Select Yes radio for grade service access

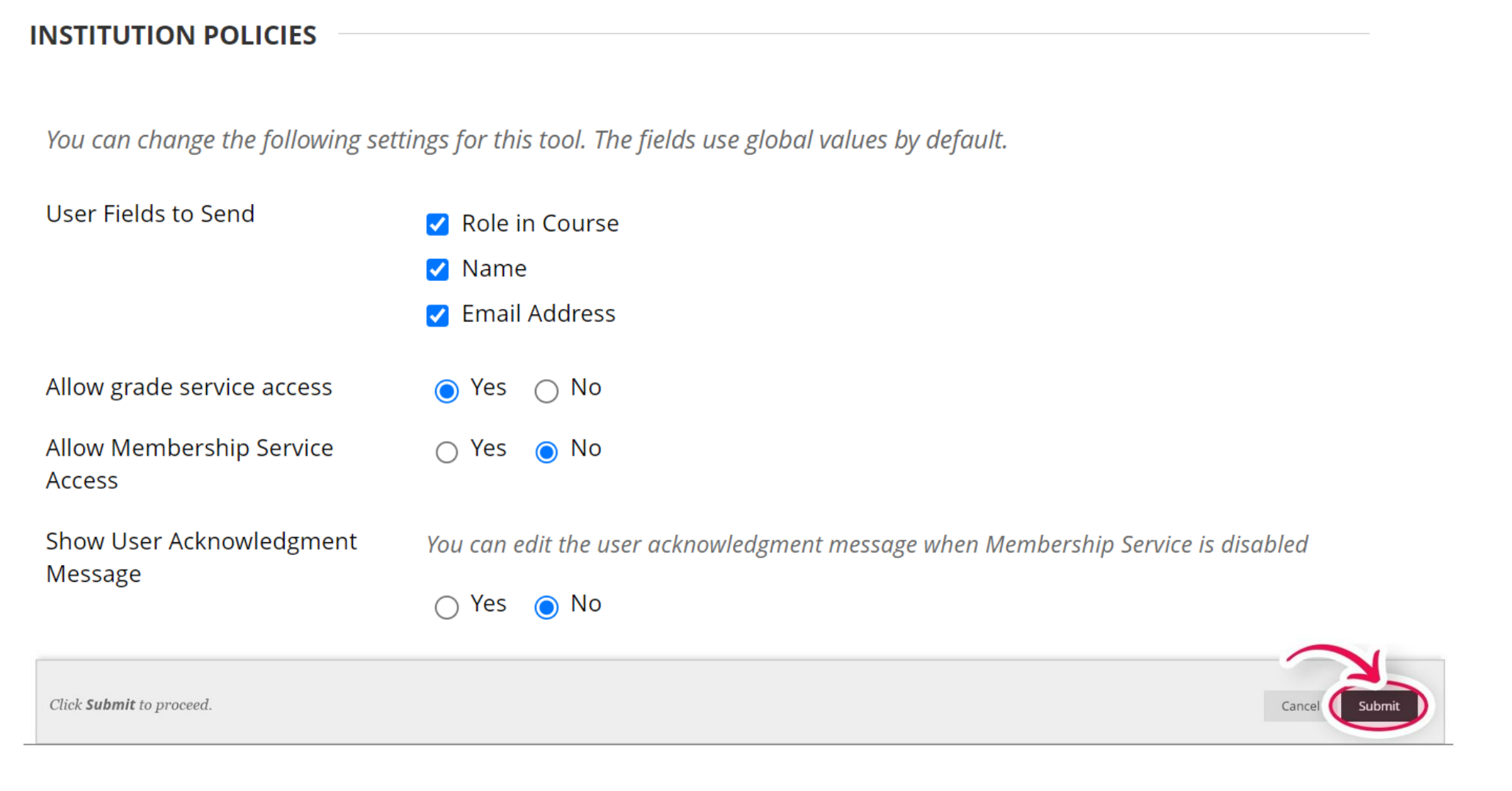click(x=446, y=390)
